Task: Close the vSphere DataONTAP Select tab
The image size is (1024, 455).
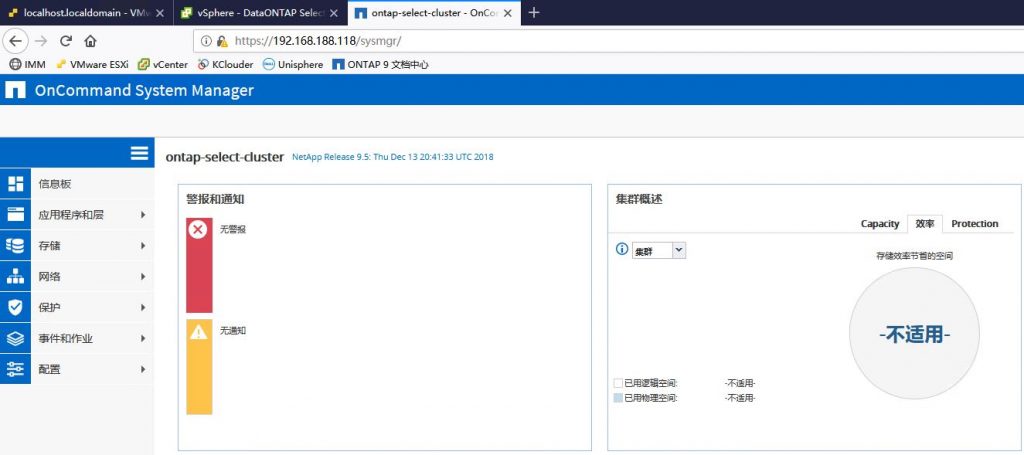Action: (x=334, y=13)
